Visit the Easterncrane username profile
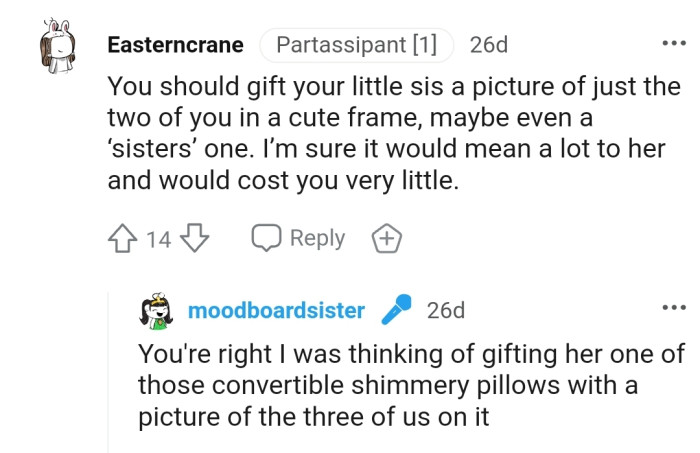The height and width of the screenshot is (453, 700). click(175, 46)
